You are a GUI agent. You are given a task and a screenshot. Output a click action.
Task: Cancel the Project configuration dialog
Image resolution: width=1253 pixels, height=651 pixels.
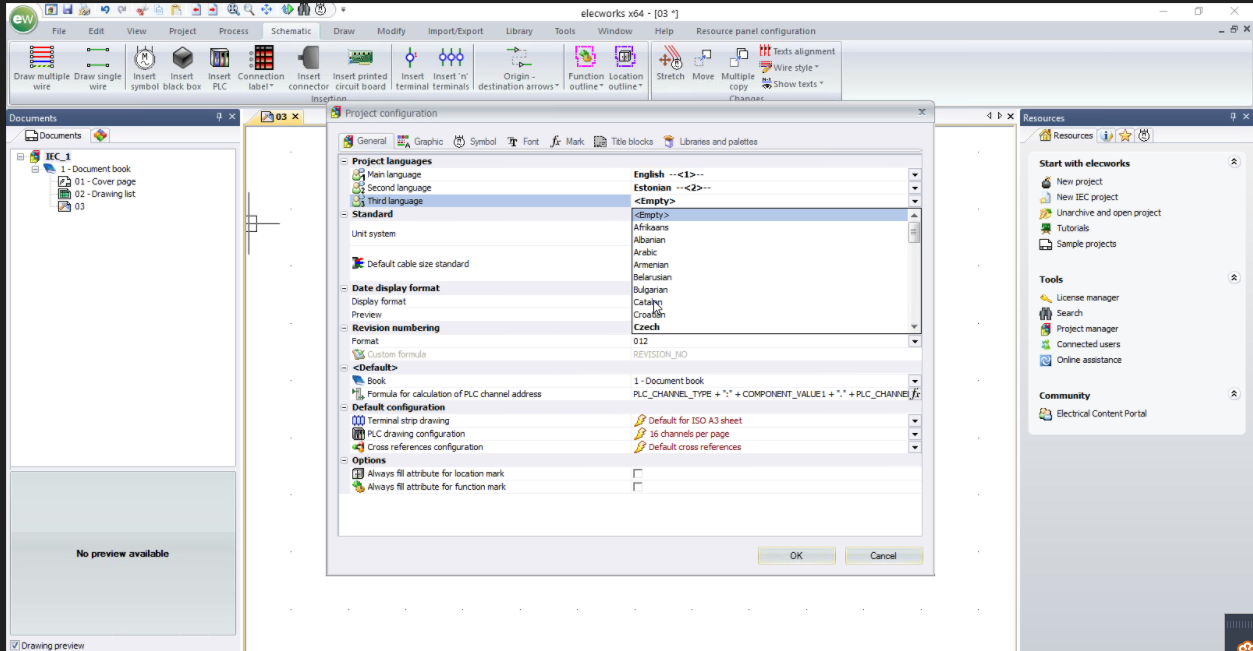883,556
